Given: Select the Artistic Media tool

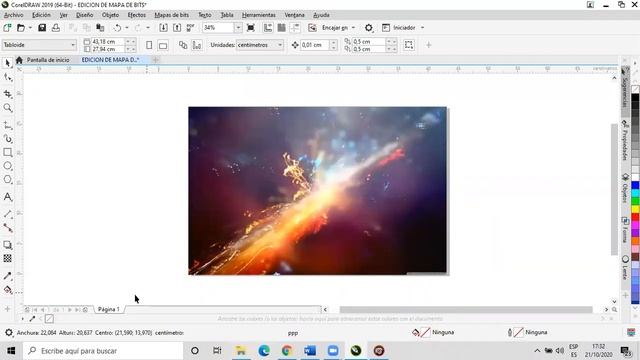Looking at the screenshot, I should (x=7, y=139).
